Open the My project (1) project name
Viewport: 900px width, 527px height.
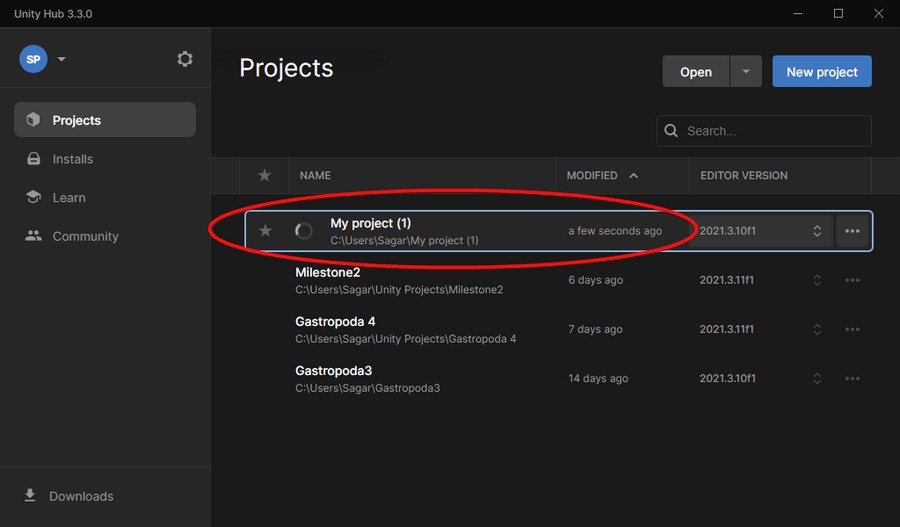370,223
